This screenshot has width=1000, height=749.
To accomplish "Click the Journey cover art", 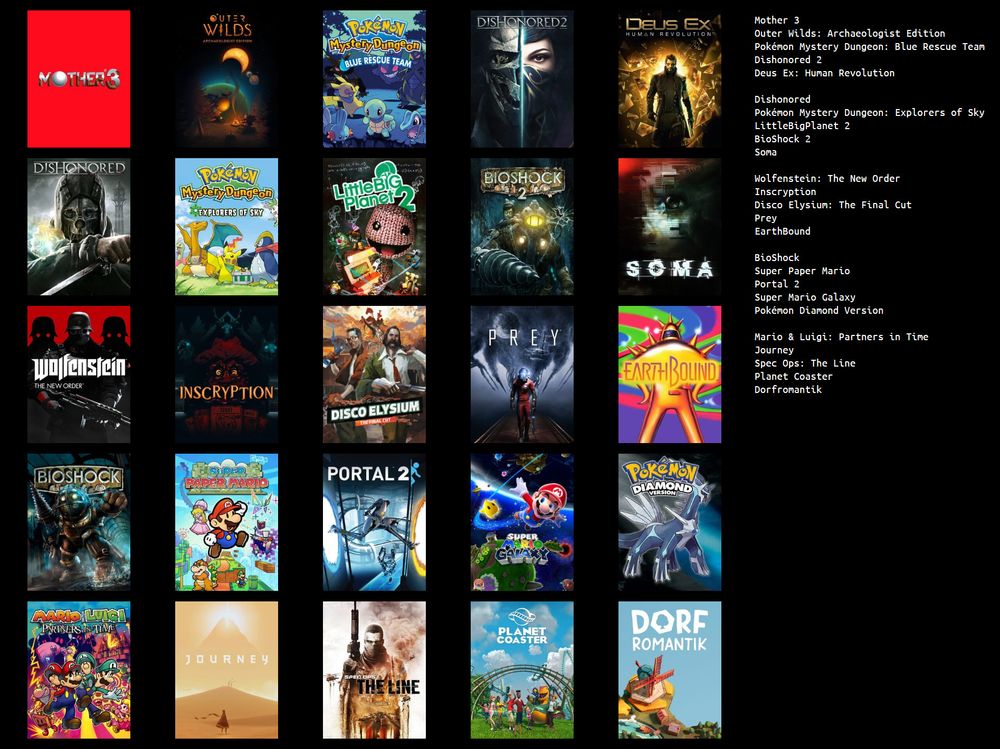I will [x=226, y=670].
